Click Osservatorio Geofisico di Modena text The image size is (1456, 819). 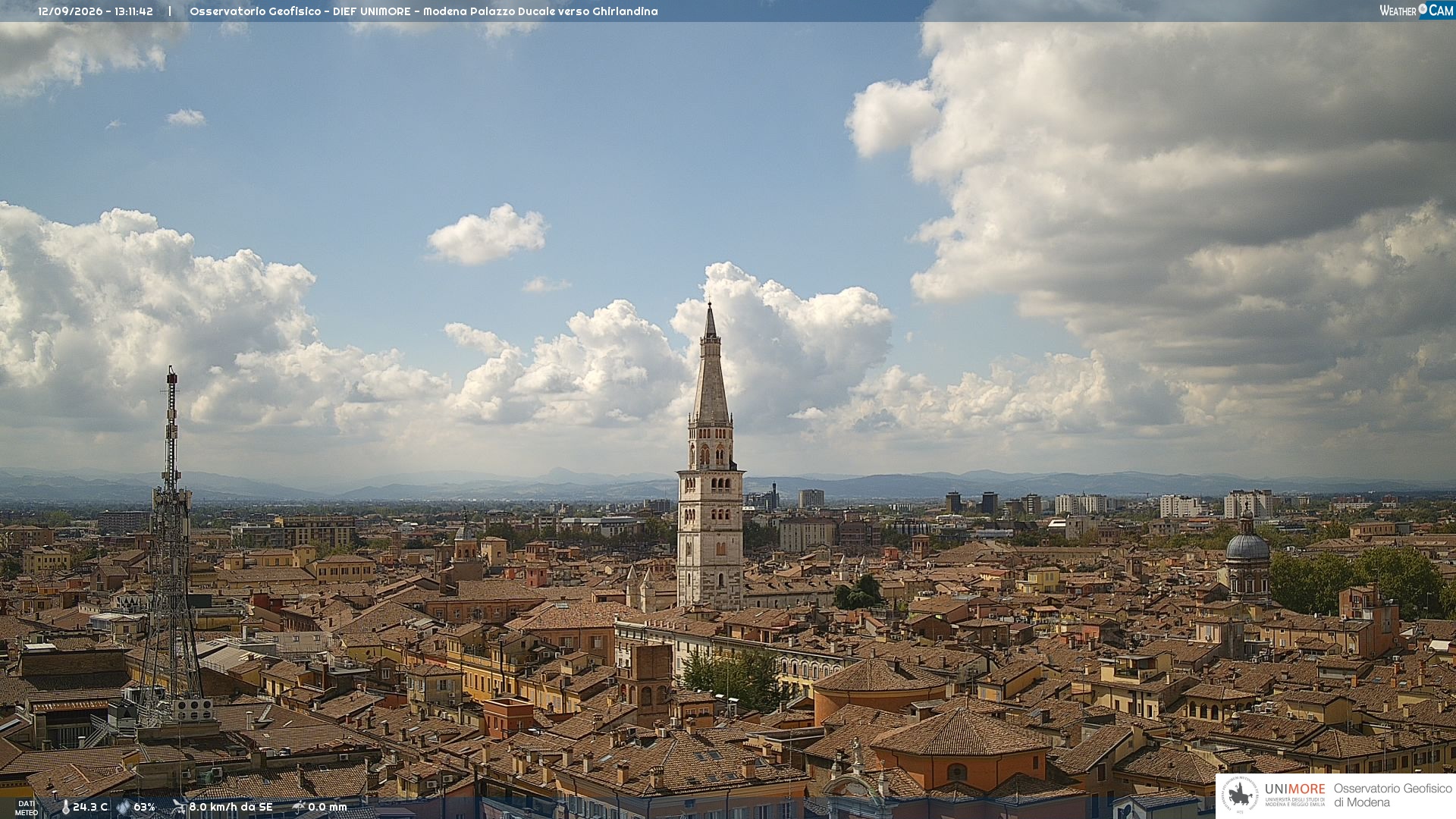point(1392,795)
